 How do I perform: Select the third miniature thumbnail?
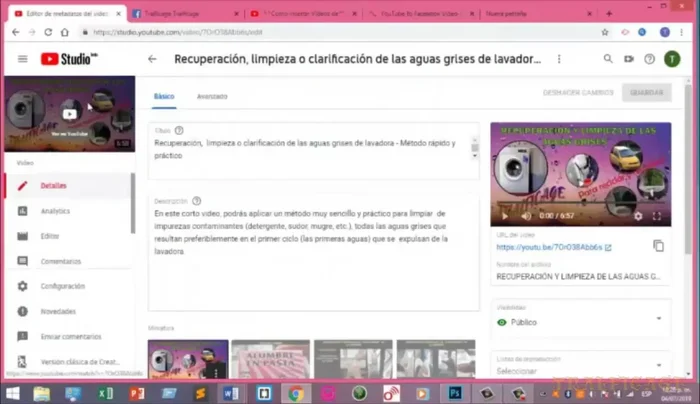click(x=353, y=359)
